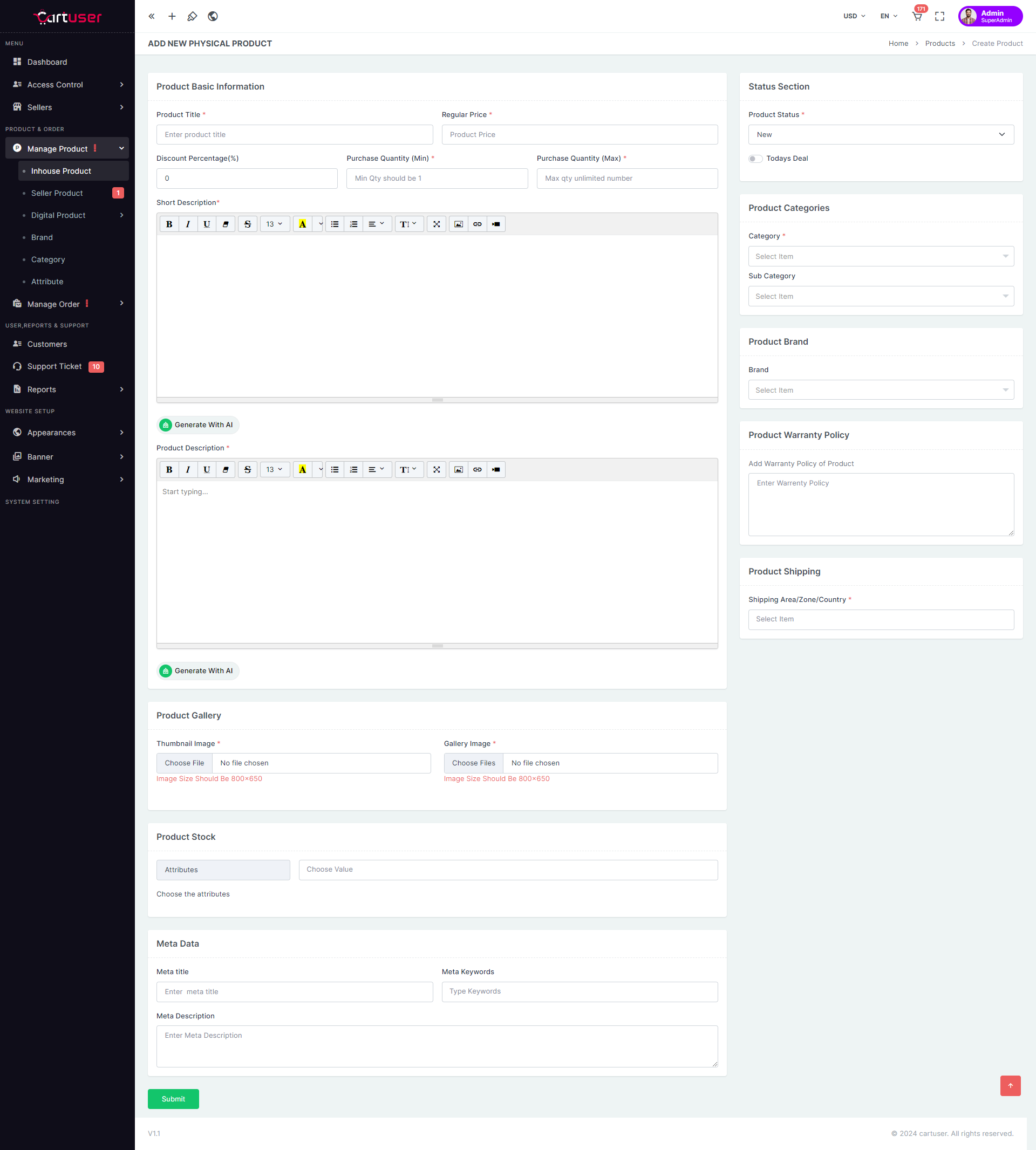Open the Product Status dropdown

click(x=881, y=135)
